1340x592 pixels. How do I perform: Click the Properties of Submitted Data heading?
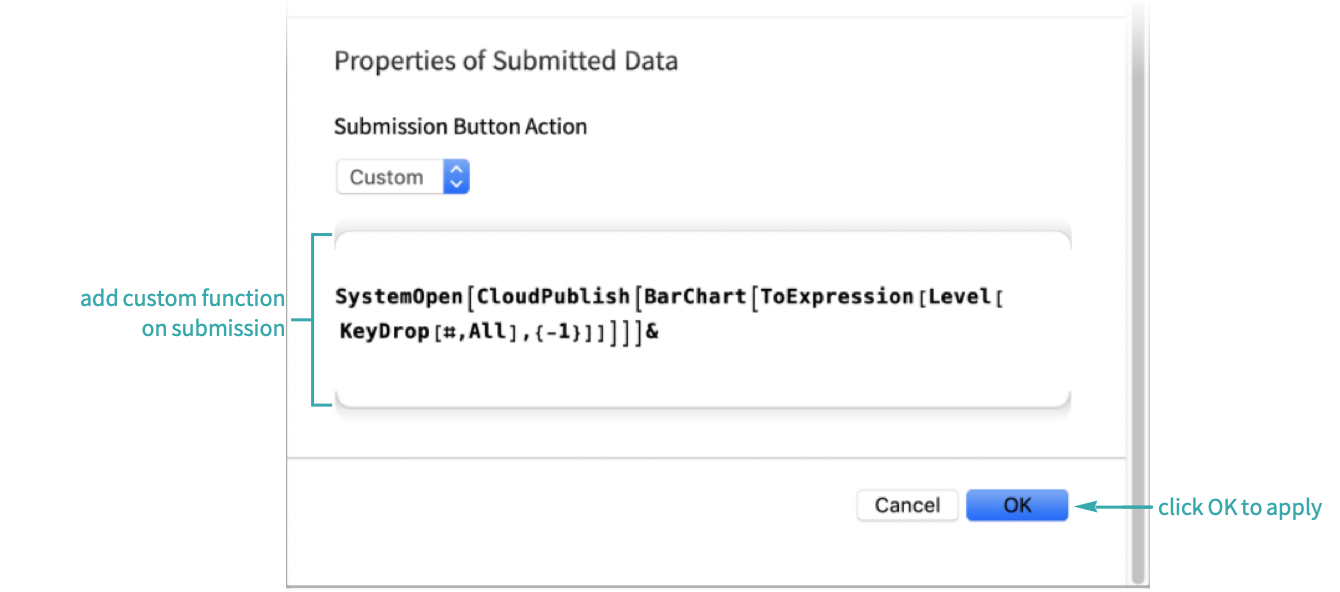coord(506,61)
